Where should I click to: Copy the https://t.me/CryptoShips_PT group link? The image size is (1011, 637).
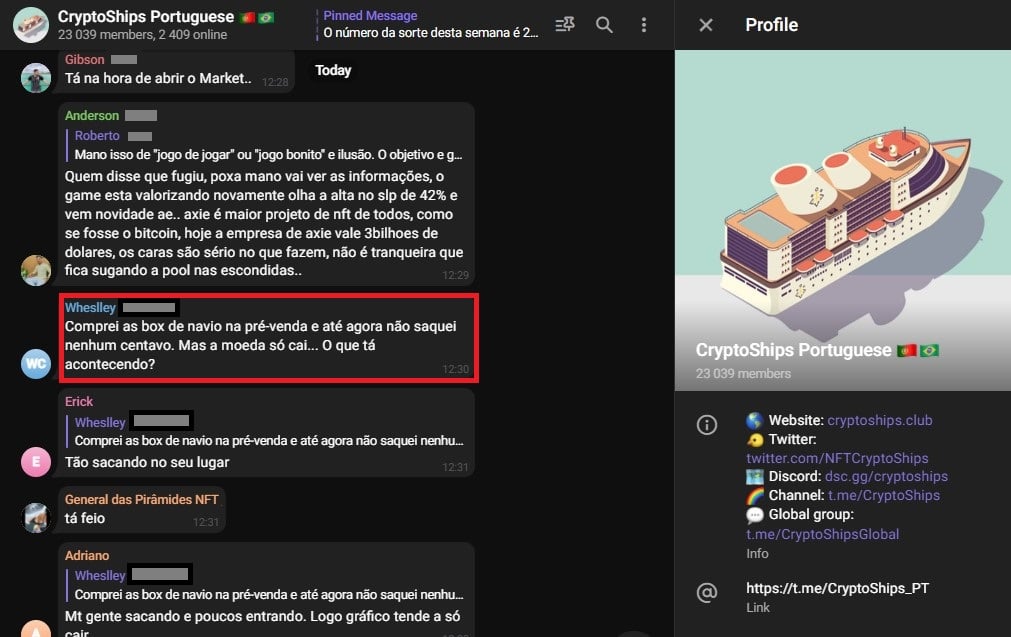(x=837, y=588)
